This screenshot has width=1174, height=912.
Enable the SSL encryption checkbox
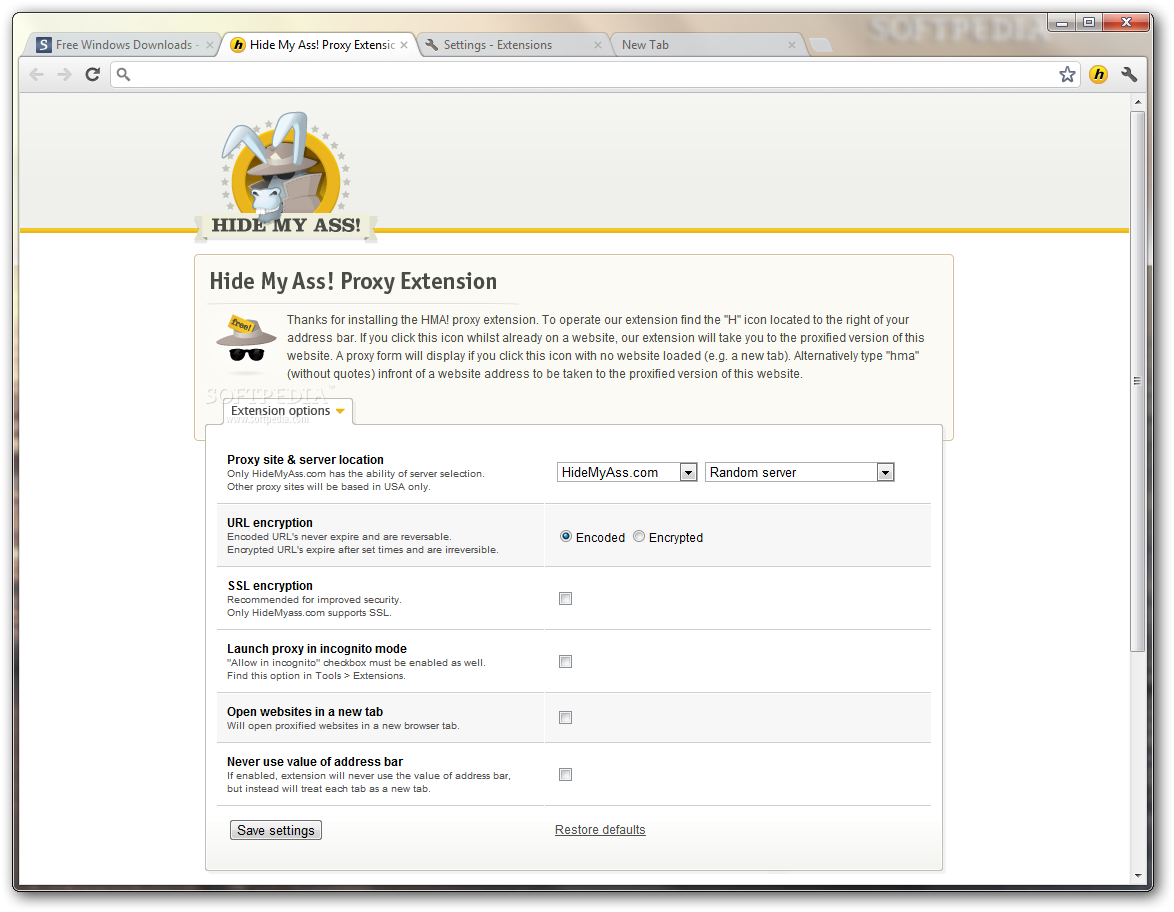565,598
